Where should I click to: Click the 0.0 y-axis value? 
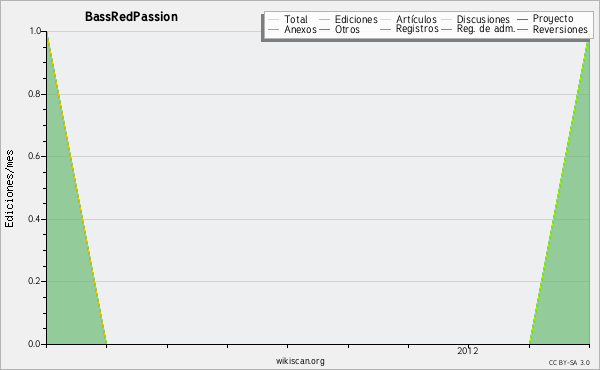click(35, 344)
